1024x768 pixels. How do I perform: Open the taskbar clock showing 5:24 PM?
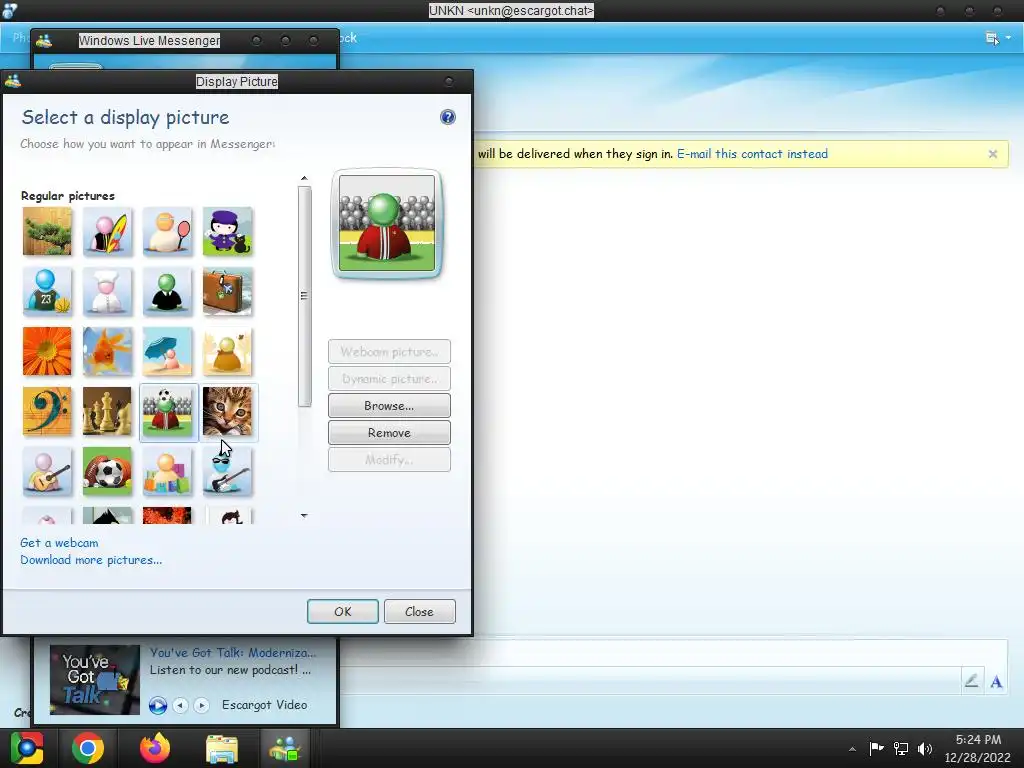(x=978, y=748)
